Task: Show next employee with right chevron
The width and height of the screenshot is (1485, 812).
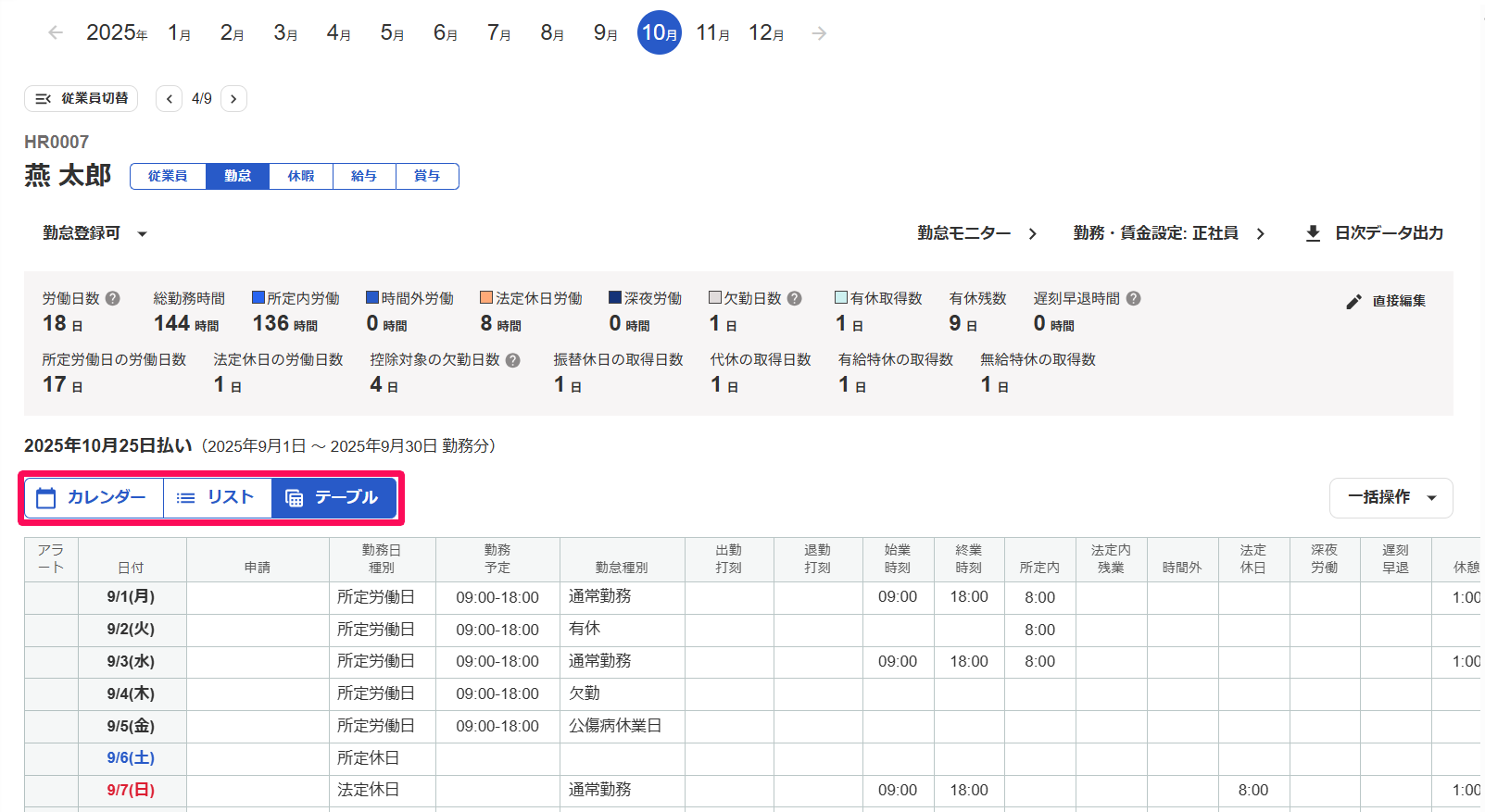Action: pyautogui.click(x=233, y=98)
